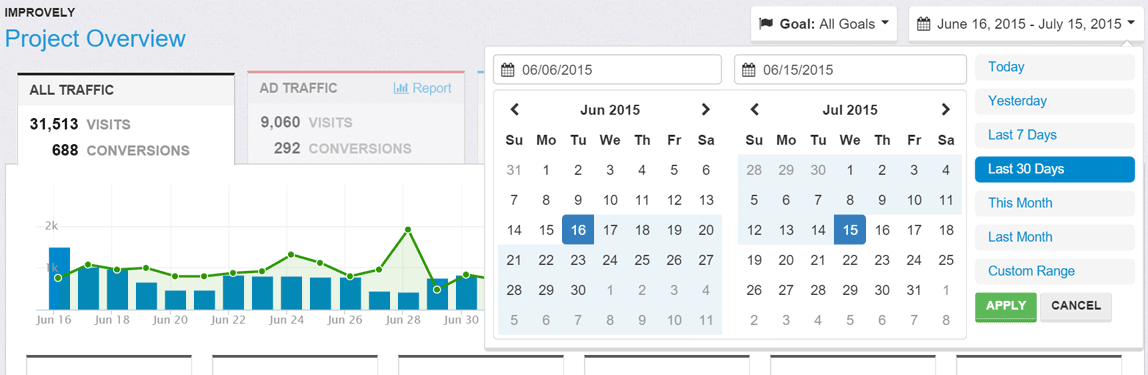Open the June 16 - July 15 date range dropdown

tap(1025, 24)
